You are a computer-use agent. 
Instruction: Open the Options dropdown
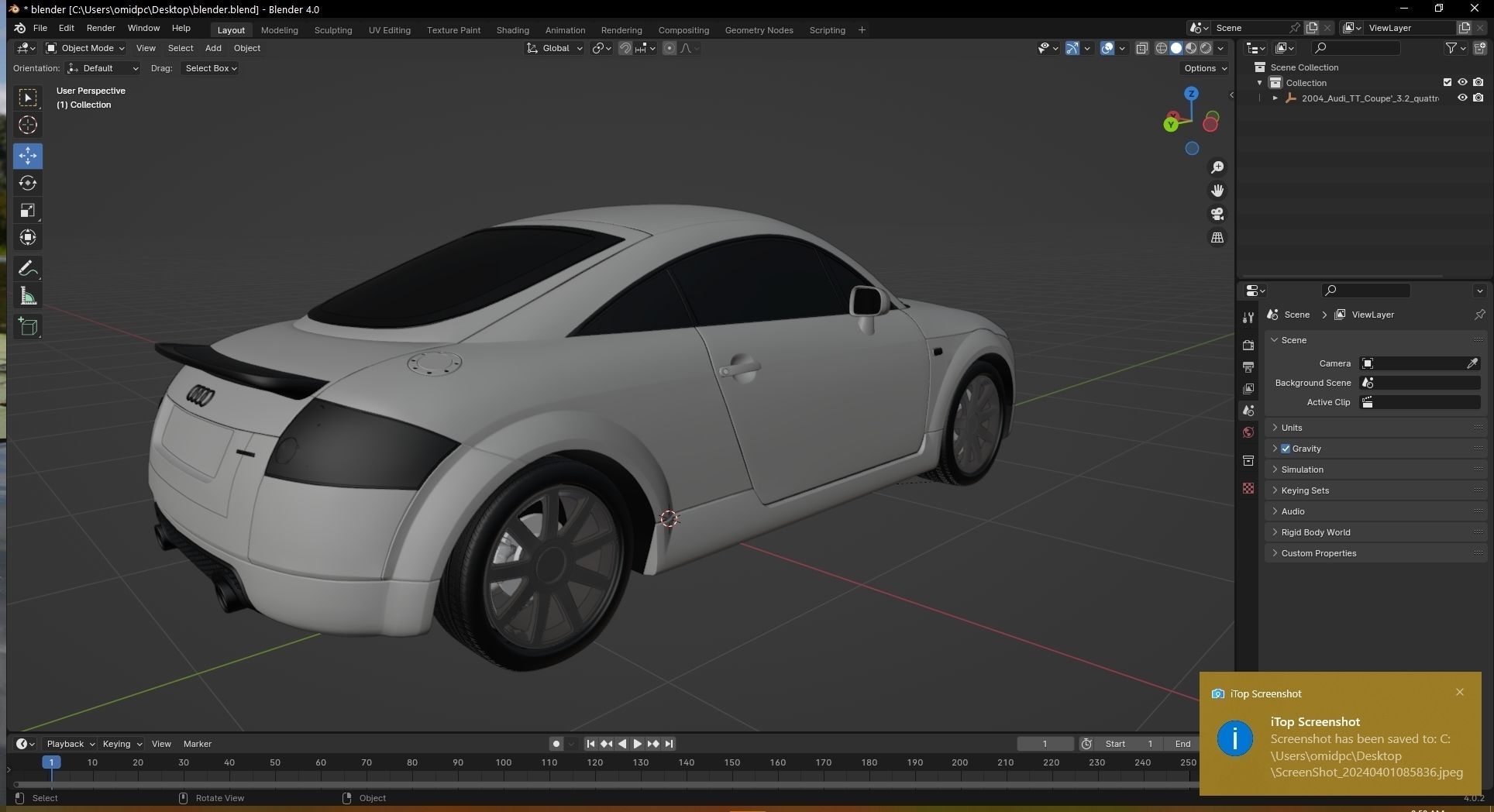point(1204,68)
